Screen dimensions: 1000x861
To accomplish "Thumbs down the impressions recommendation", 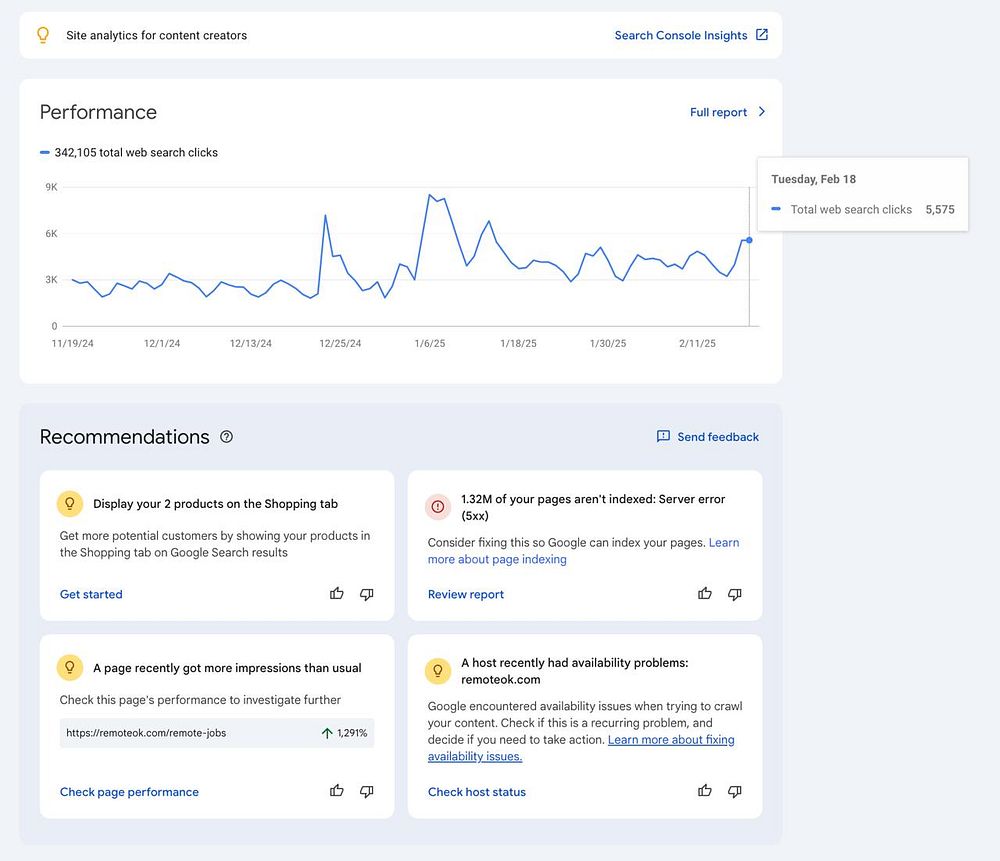I will (x=367, y=791).
